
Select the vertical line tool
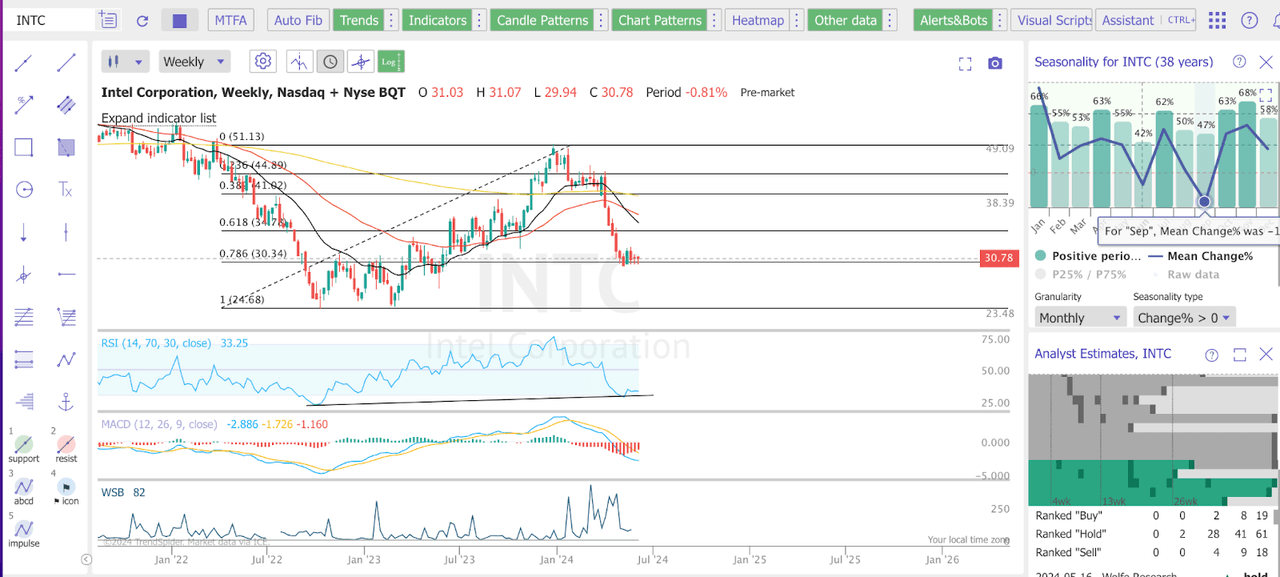(x=66, y=232)
